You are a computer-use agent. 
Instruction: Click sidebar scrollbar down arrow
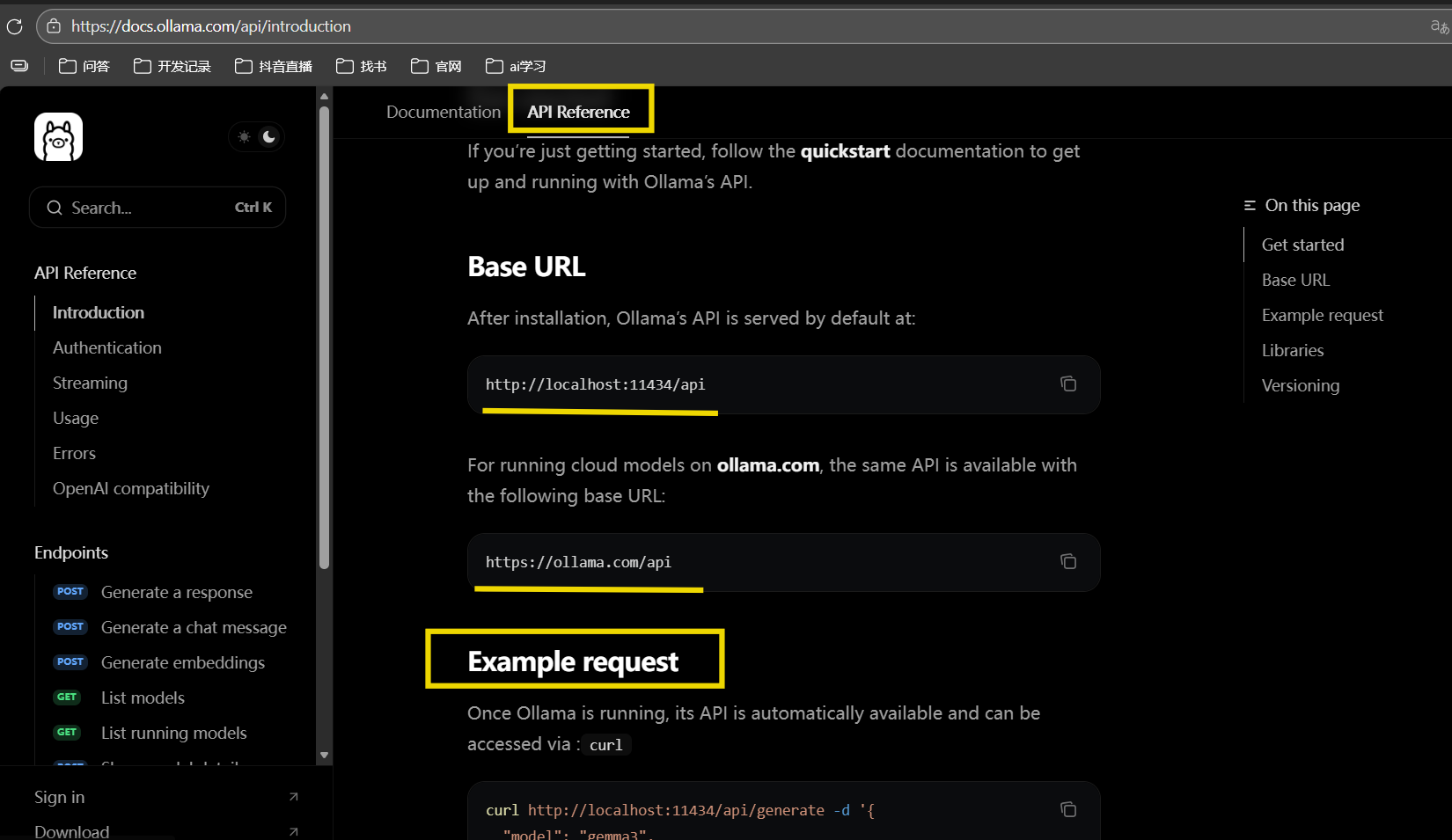pyautogui.click(x=324, y=755)
